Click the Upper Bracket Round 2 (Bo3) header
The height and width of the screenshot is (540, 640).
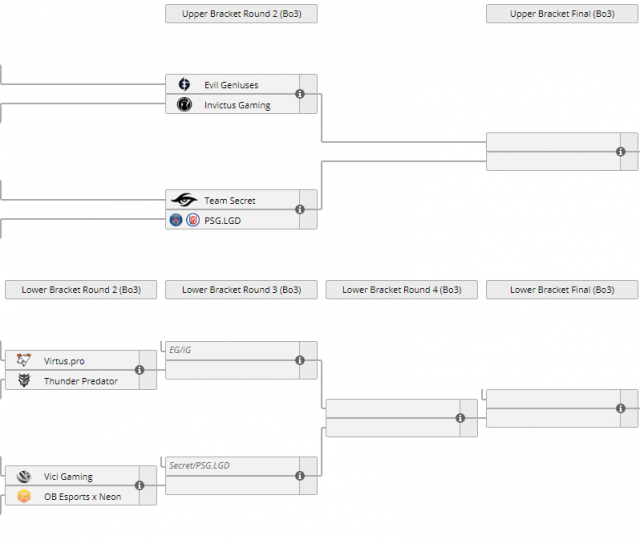coord(241,14)
